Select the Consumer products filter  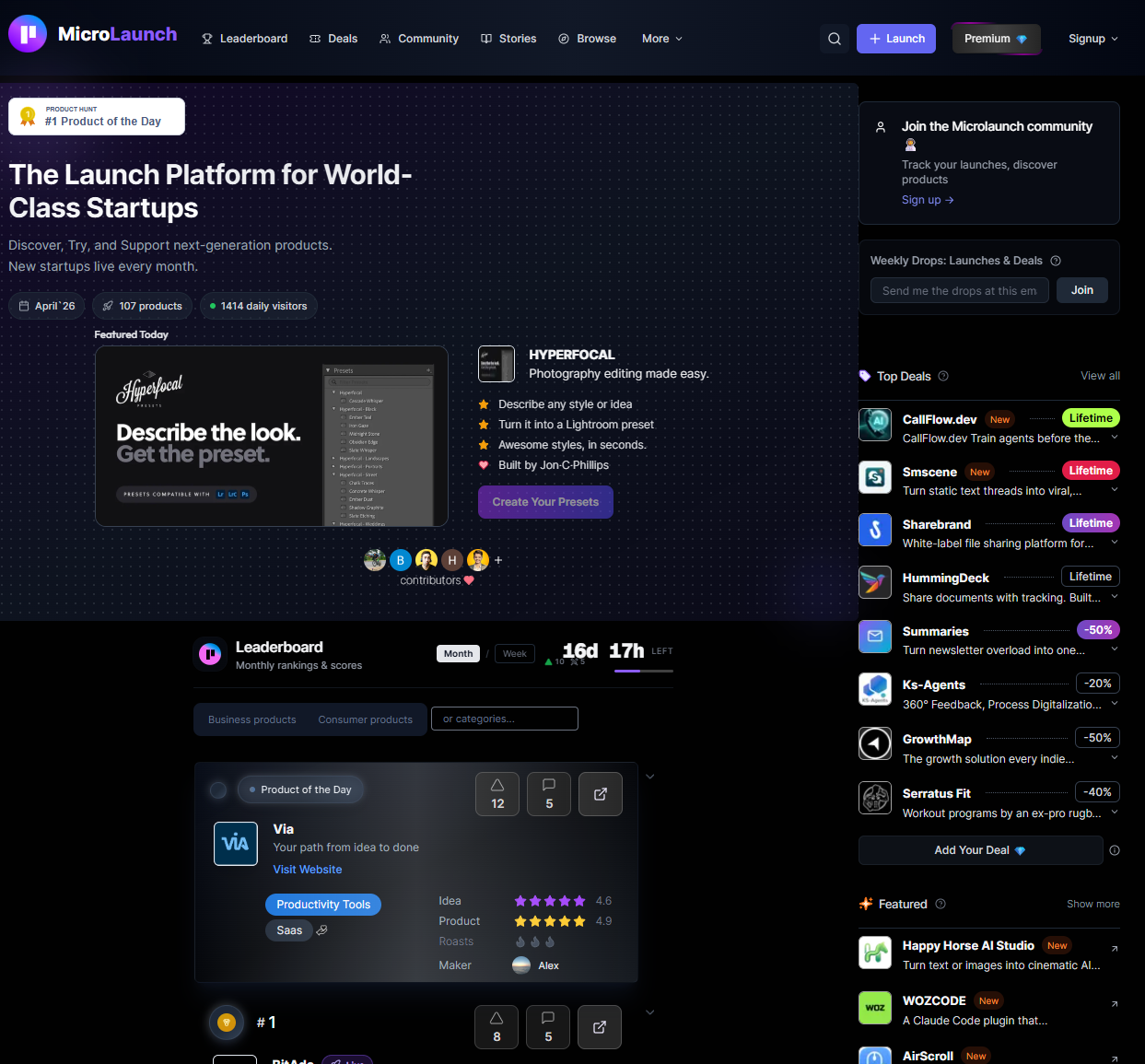[x=365, y=719]
